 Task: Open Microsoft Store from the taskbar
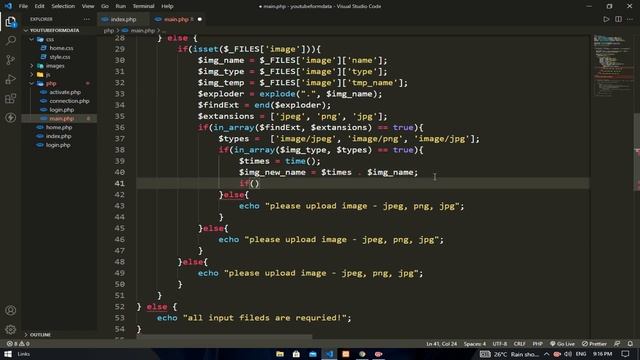pyautogui.click(x=296, y=354)
